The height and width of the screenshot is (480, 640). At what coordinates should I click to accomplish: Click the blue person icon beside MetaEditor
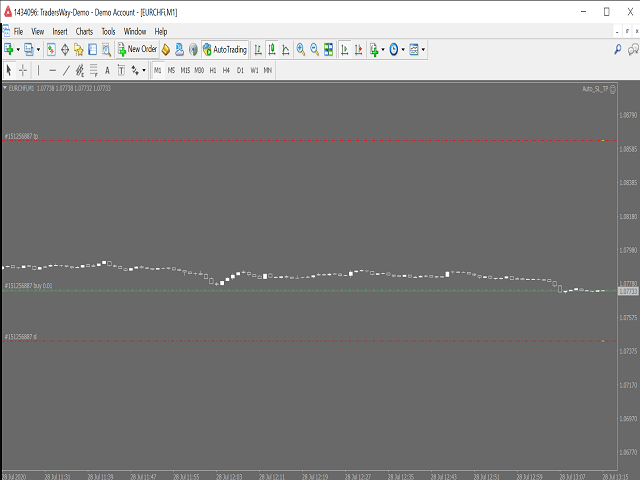point(179,49)
